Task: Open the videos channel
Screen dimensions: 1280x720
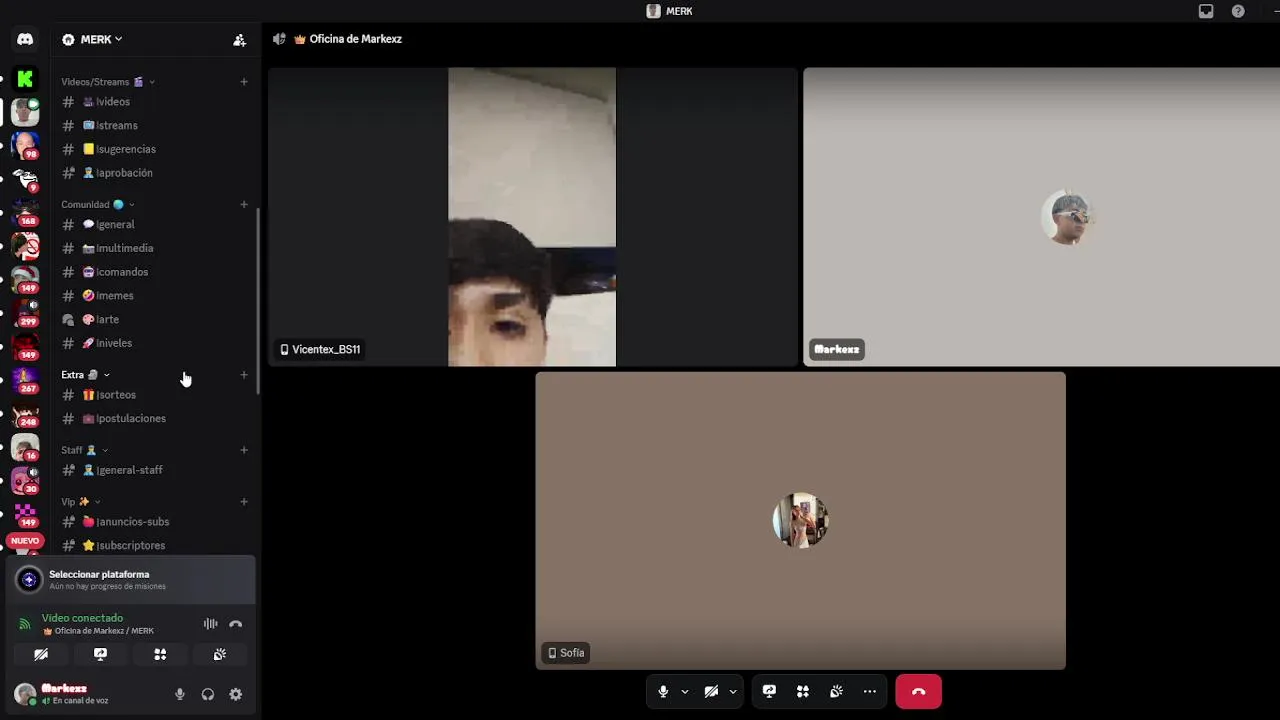Action: pyautogui.click(x=155, y=102)
